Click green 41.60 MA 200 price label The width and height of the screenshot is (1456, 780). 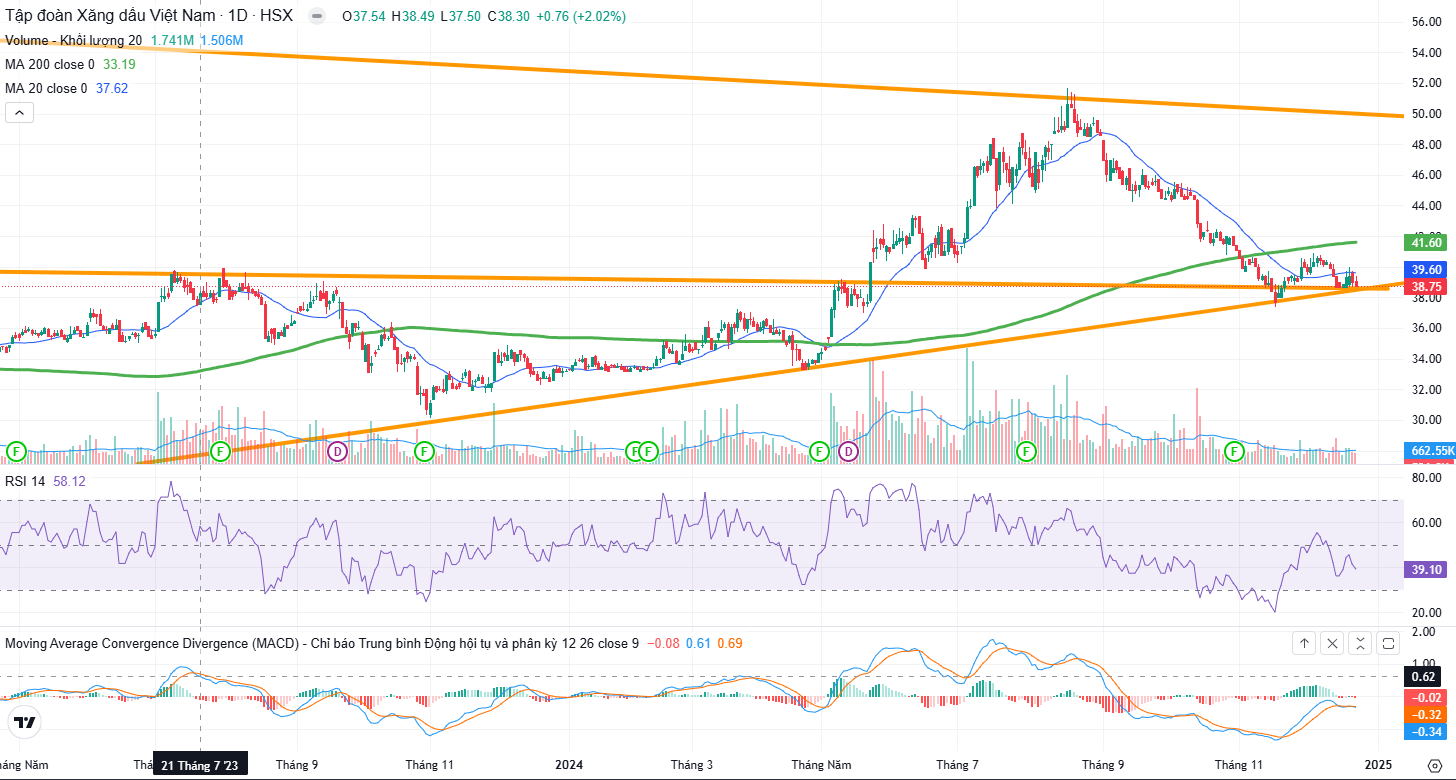[x=1427, y=243]
